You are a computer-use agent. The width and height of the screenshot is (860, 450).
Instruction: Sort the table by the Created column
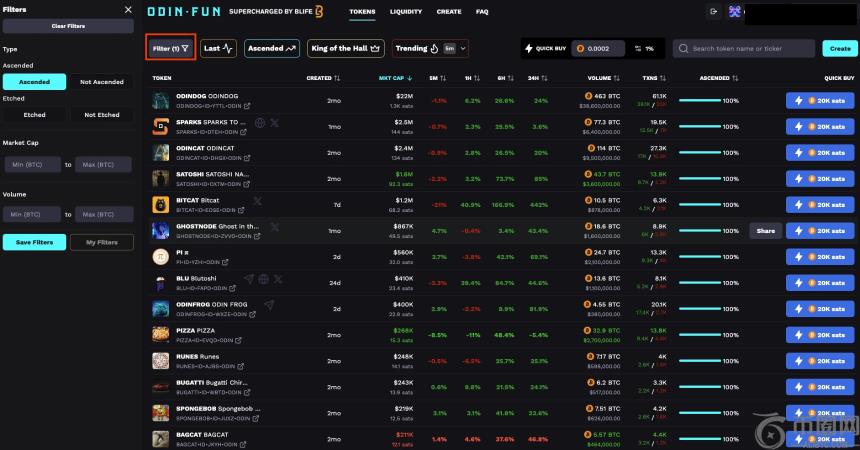pos(319,77)
